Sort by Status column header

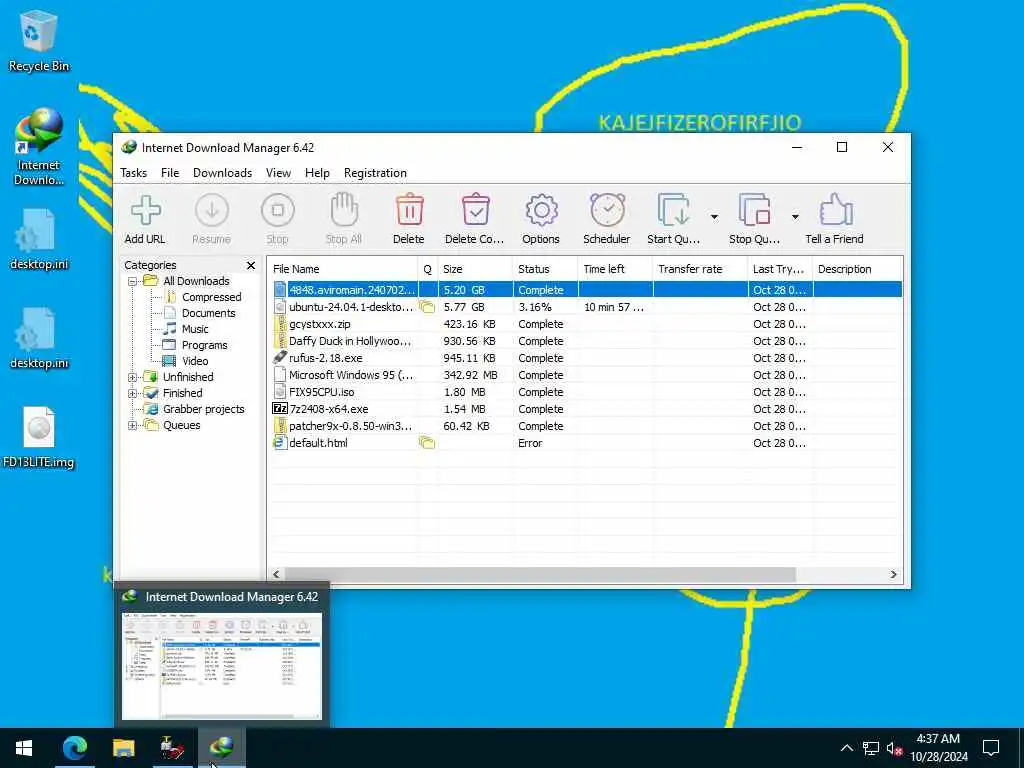545,269
